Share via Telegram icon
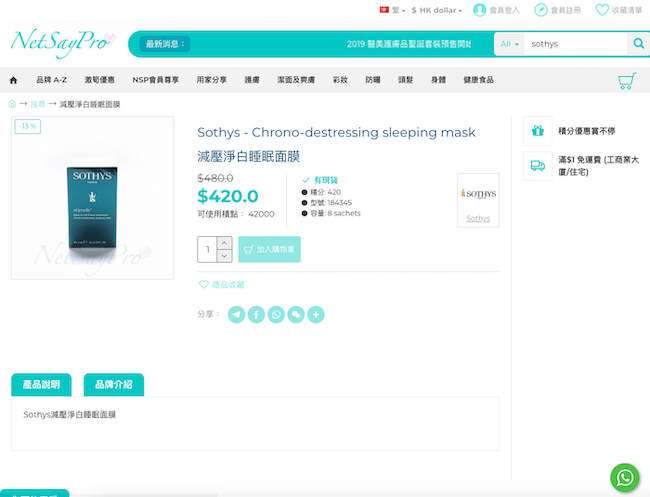This screenshot has height=497, width=650. click(x=236, y=315)
